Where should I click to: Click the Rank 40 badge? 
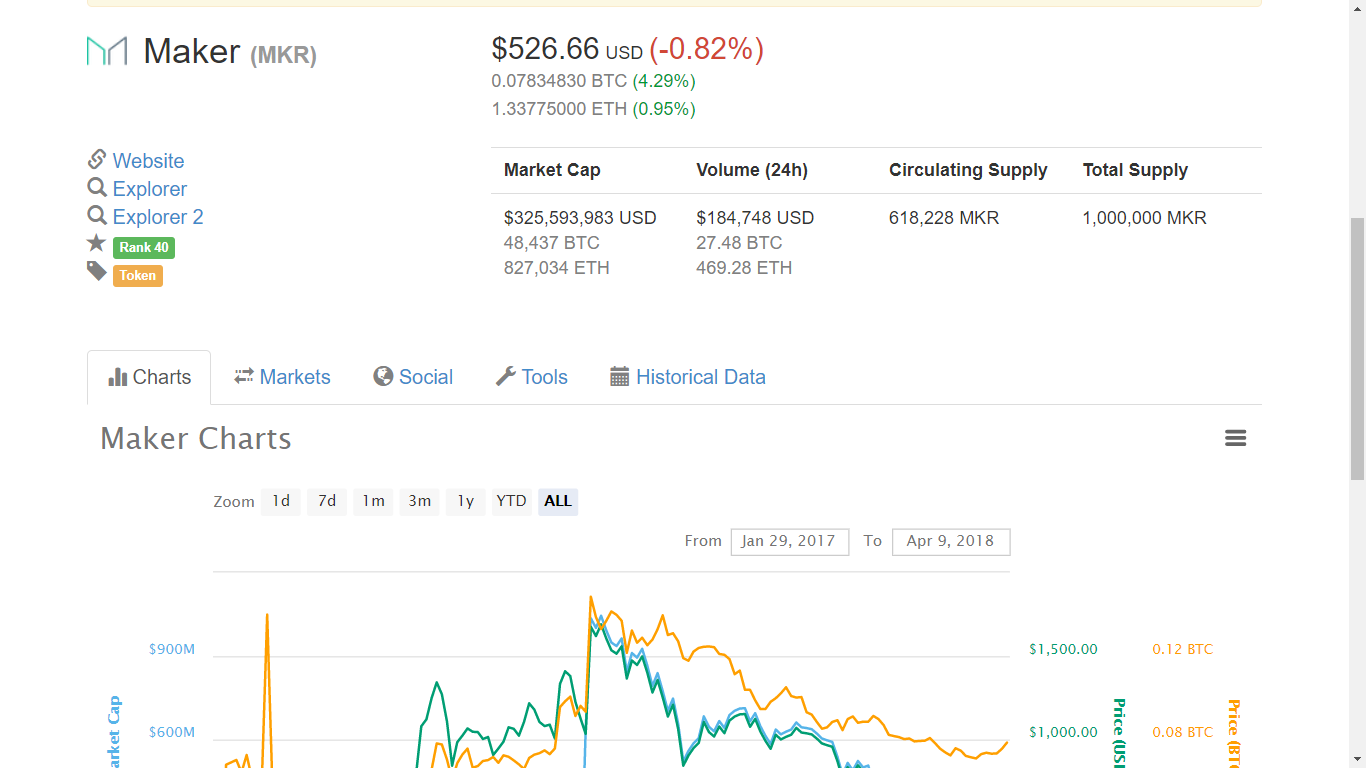pos(144,247)
